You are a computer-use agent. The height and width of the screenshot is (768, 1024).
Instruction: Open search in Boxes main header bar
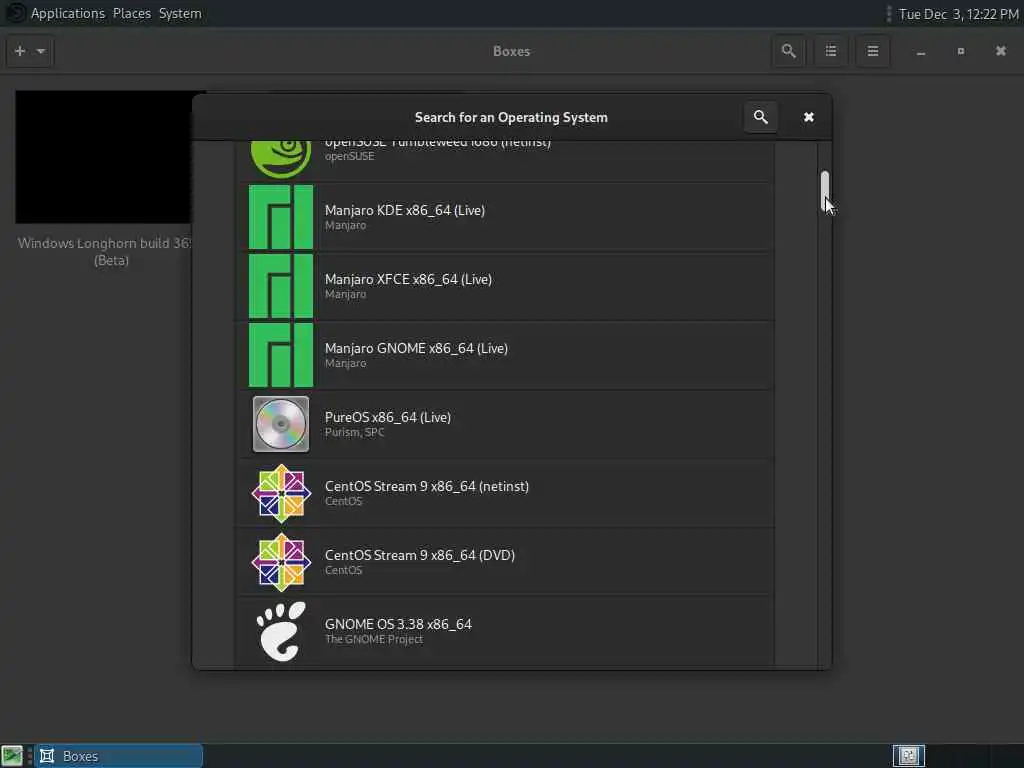pos(788,51)
